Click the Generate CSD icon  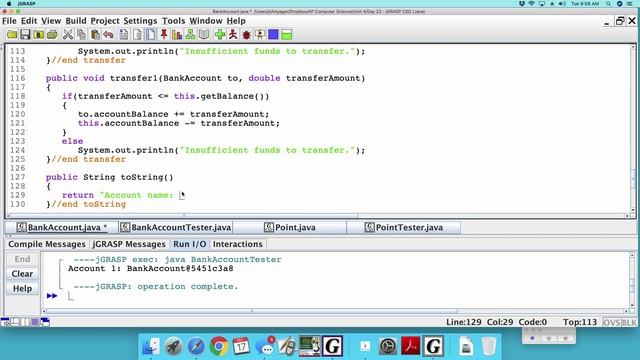point(124,35)
